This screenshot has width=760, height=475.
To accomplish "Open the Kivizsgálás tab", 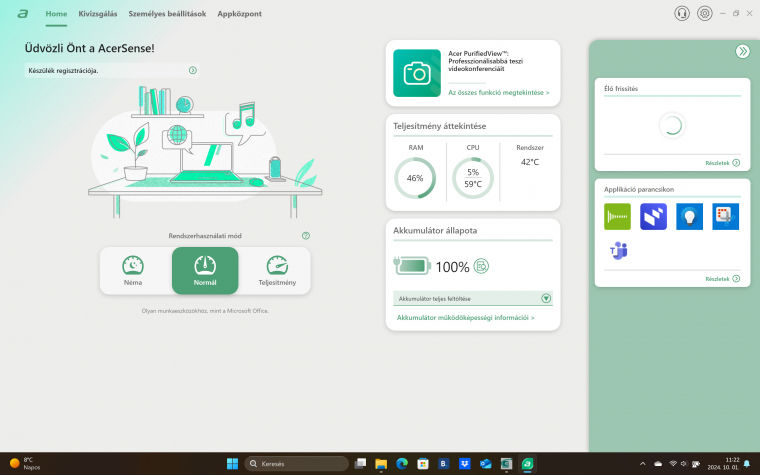I will point(98,14).
